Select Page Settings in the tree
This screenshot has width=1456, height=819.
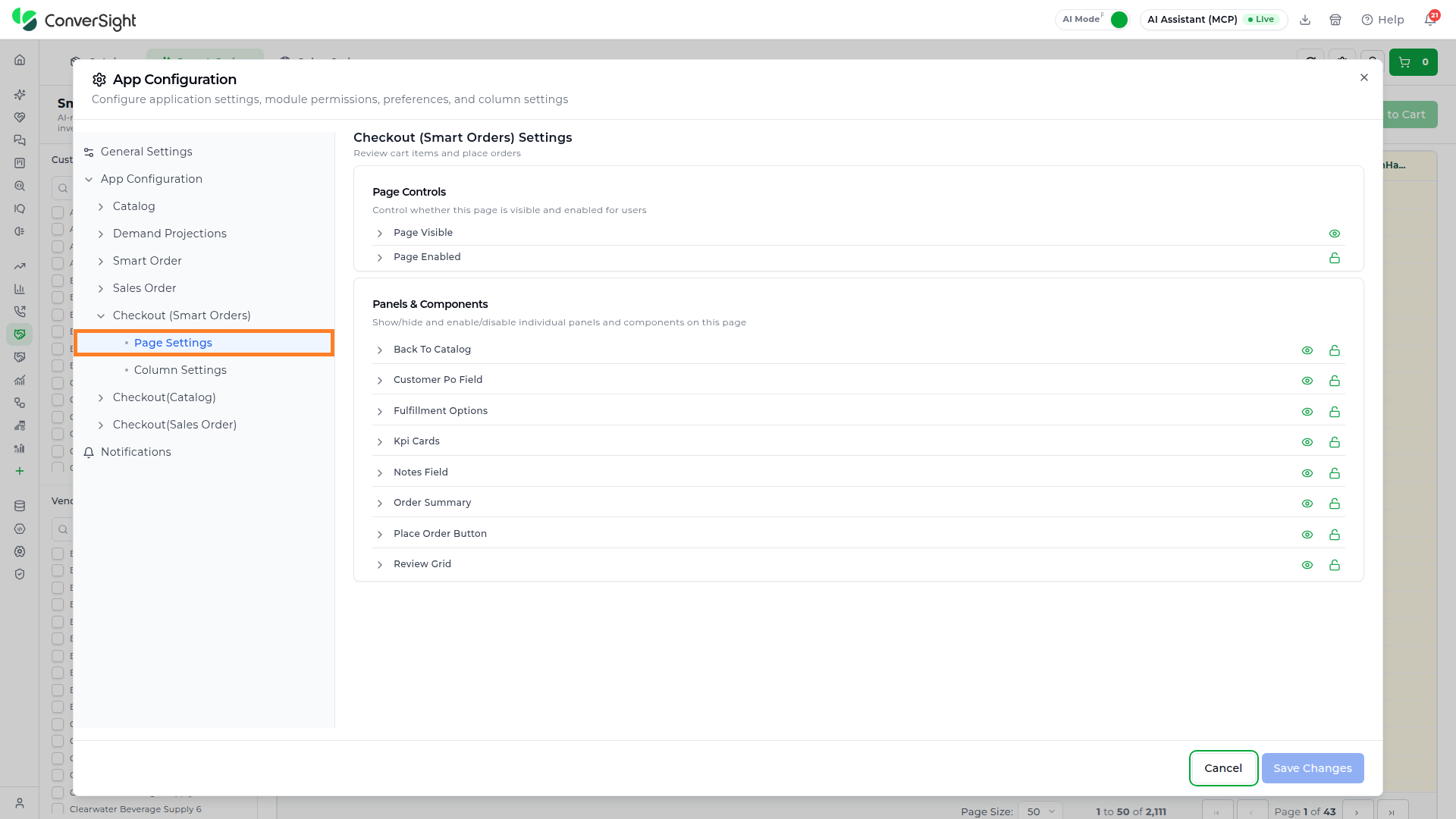(204, 343)
